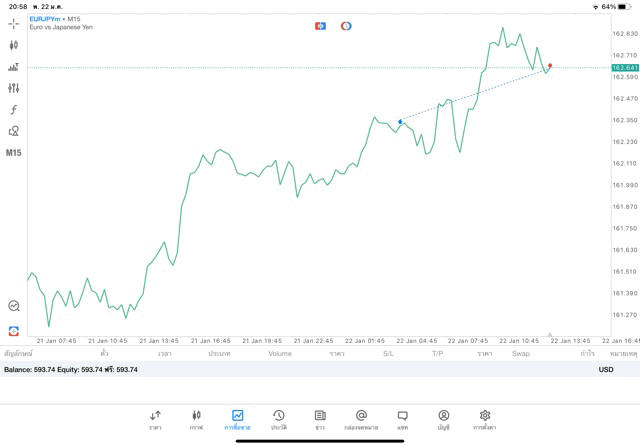640x447 pixels.
Task: Go to the Quotes (ราคา) tab
Action: coord(155,419)
